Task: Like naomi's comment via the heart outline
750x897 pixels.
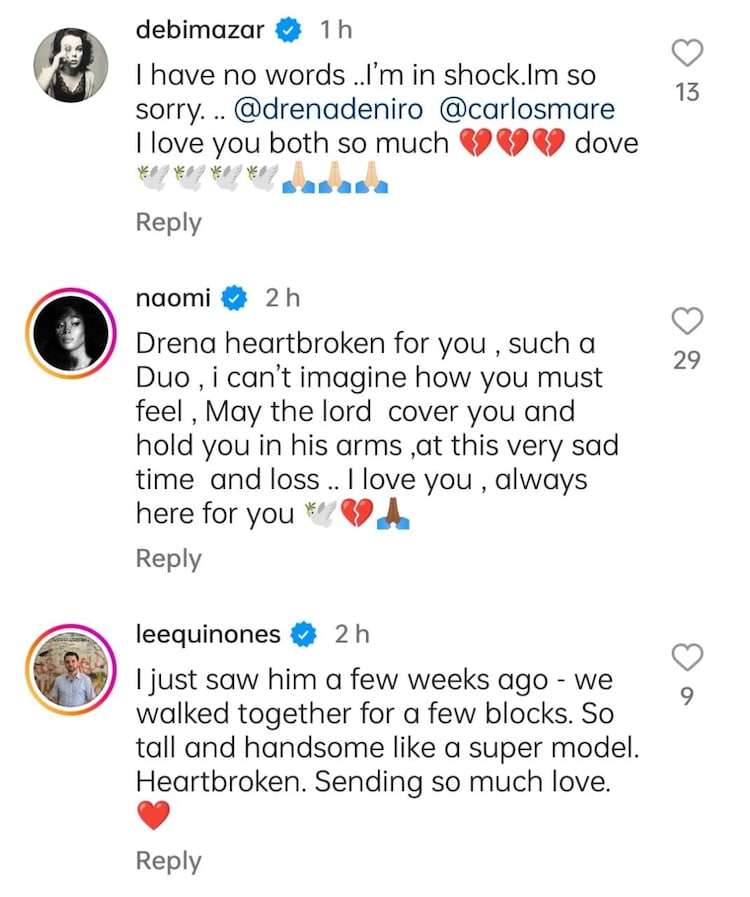Action: (x=686, y=320)
